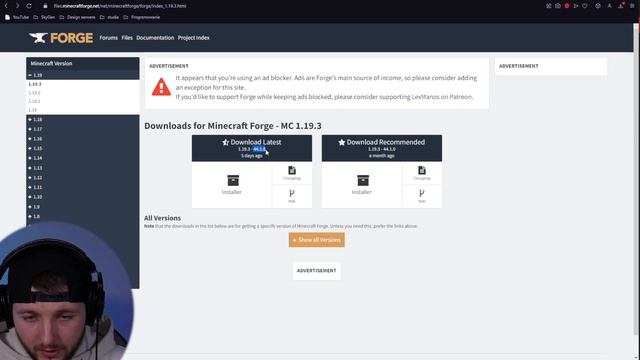Click the "Downloads for Minecraft Forge - MC 1.19.3" heading
The image size is (640, 360).
pos(233,126)
